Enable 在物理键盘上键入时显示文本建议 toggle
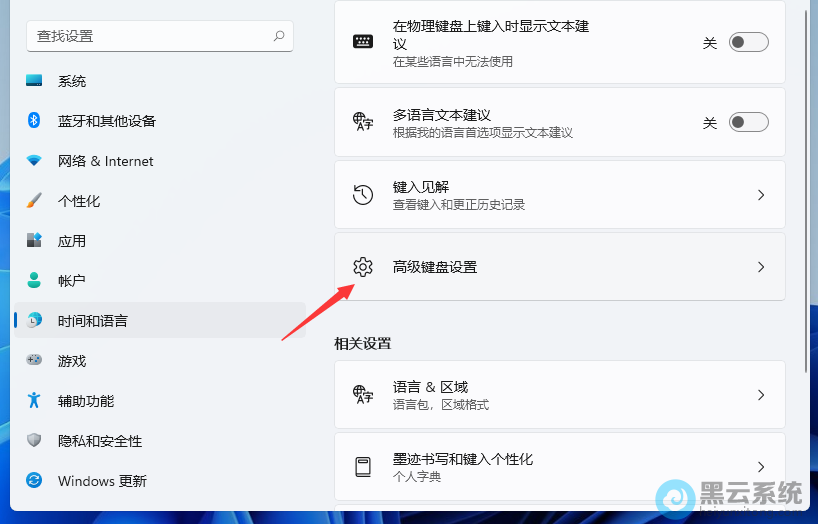The width and height of the screenshot is (818, 524). click(748, 42)
